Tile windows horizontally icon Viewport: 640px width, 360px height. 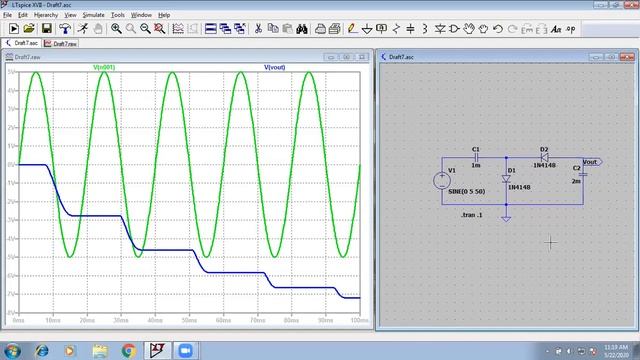211,29
